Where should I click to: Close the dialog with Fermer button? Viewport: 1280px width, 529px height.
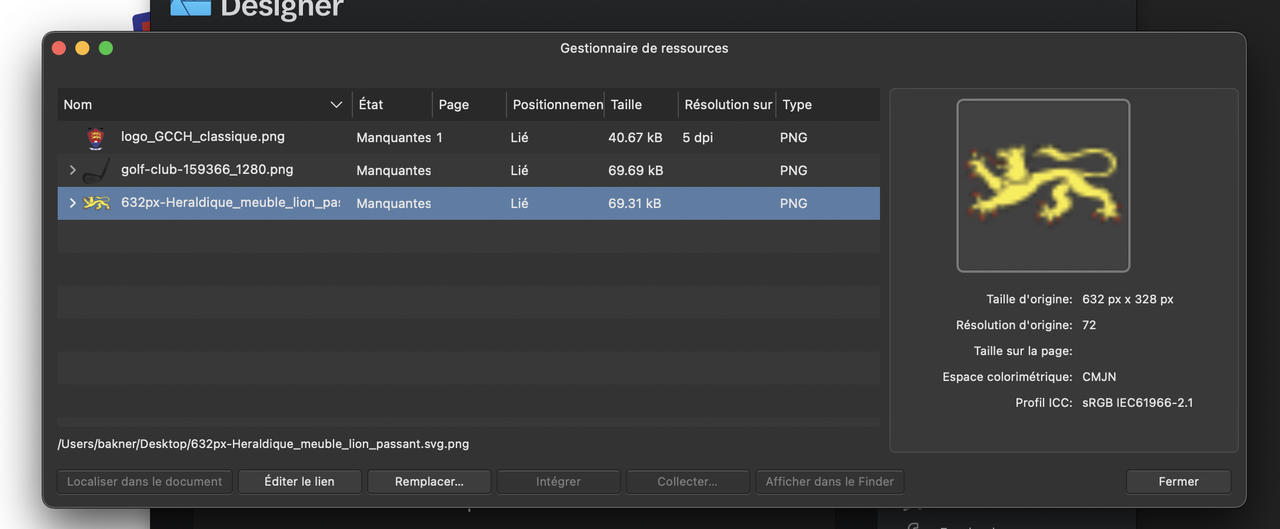pyautogui.click(x=1178, y=482)
